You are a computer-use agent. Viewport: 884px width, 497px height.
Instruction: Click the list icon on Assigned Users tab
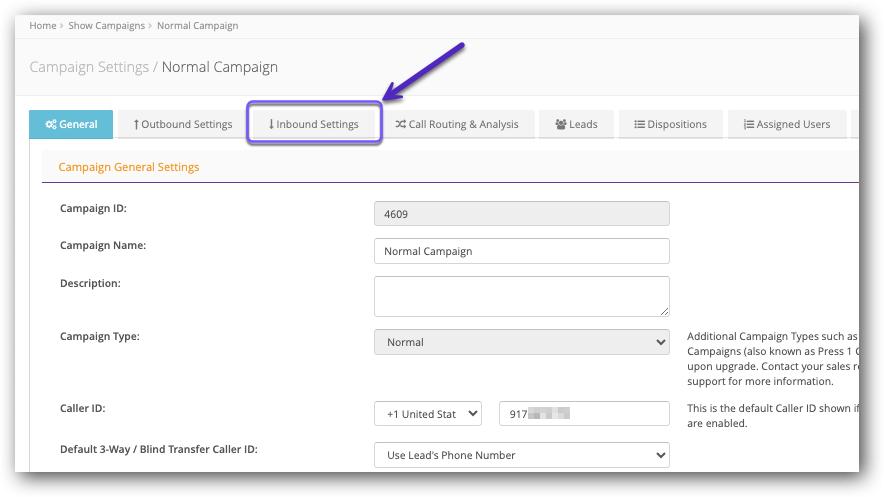[x=749, y=124]
